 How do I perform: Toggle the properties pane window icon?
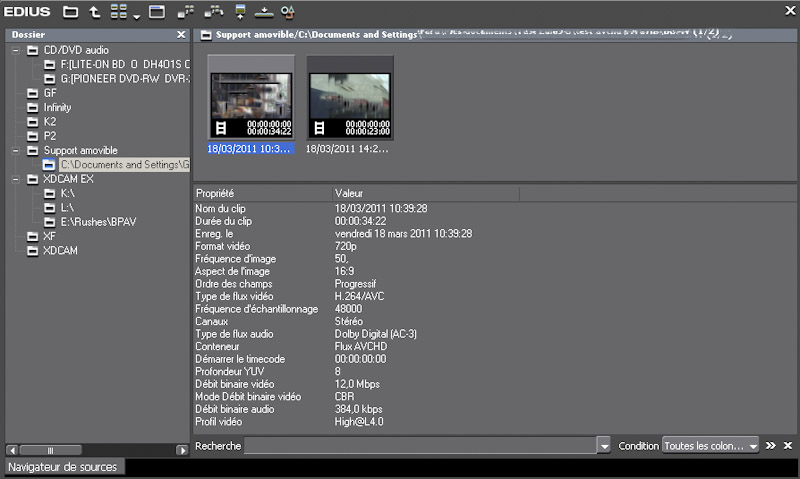(157, 11)
